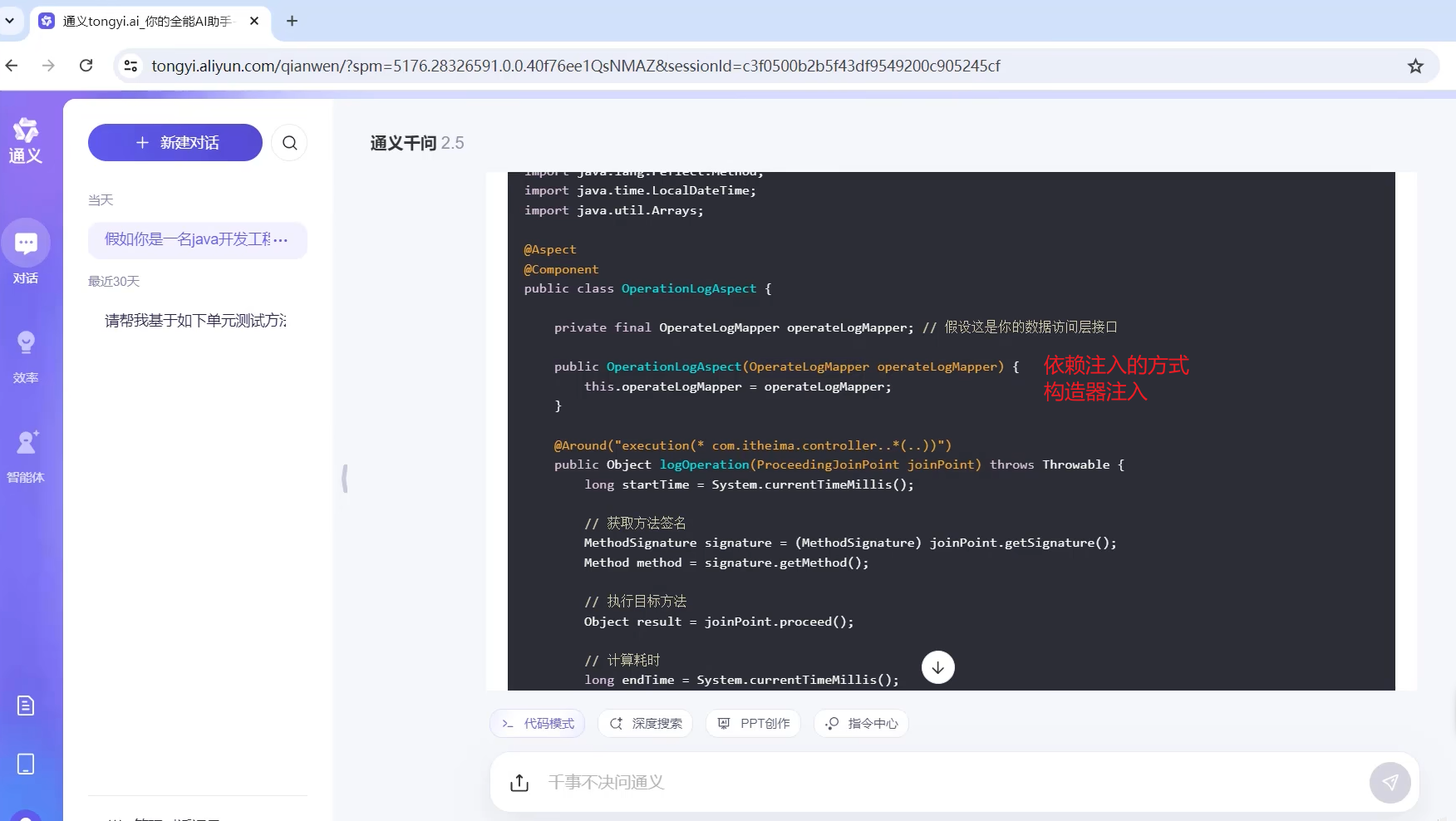Screen dimensions: 1456x821
Task: Click the send message arrow button
Action: point(1390,783)
